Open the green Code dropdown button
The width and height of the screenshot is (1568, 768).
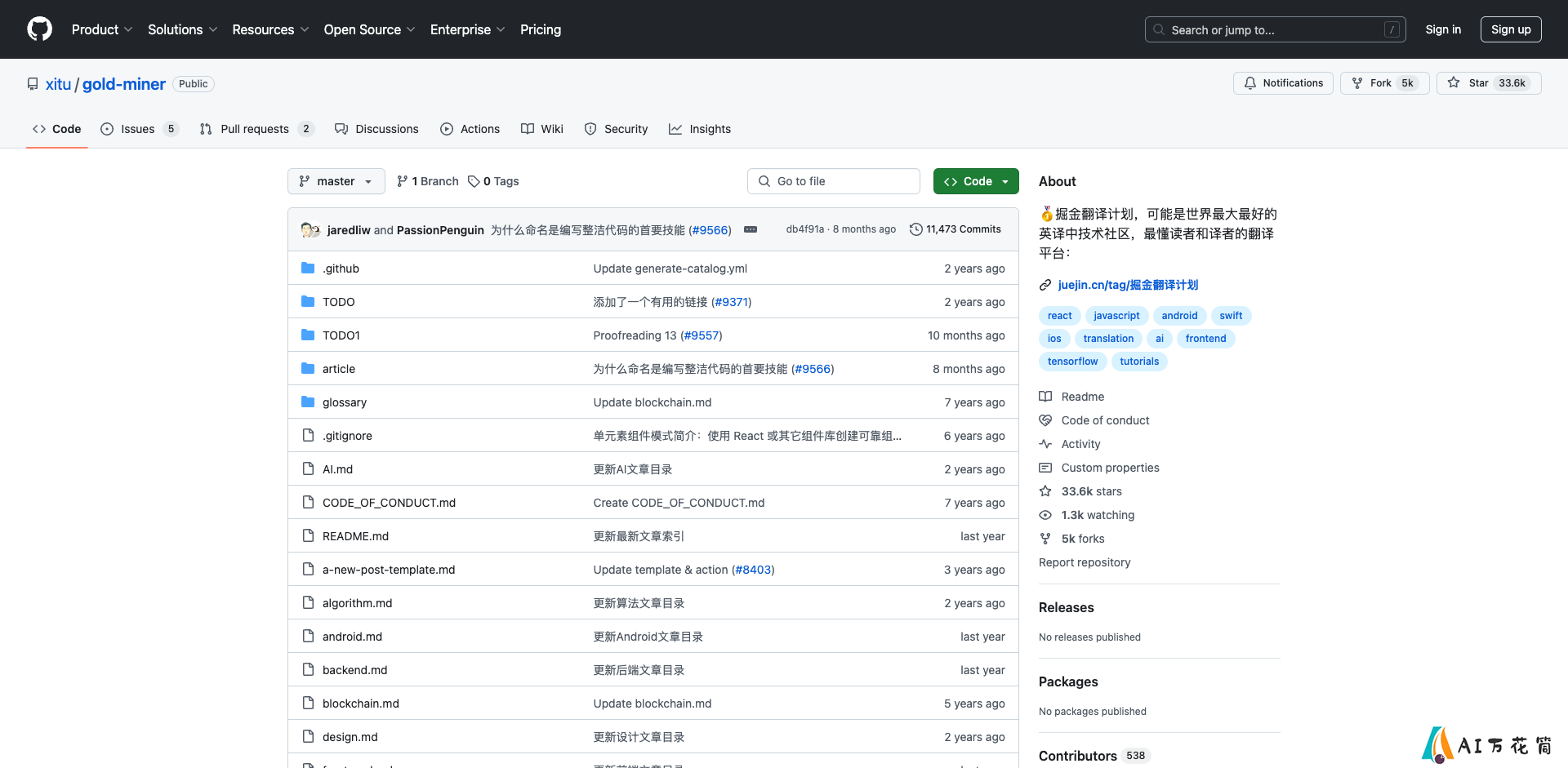point(976,181)
